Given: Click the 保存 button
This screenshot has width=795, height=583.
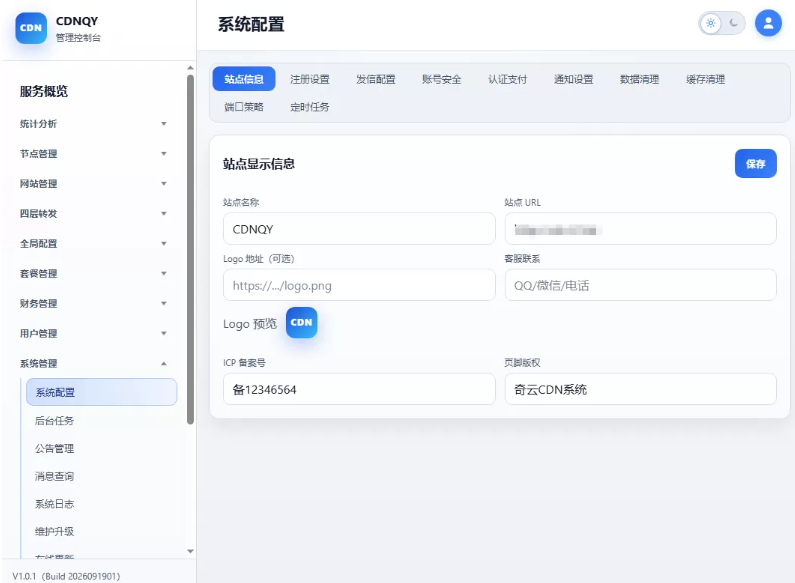Looking at the screenshot, I should [755, 164].
